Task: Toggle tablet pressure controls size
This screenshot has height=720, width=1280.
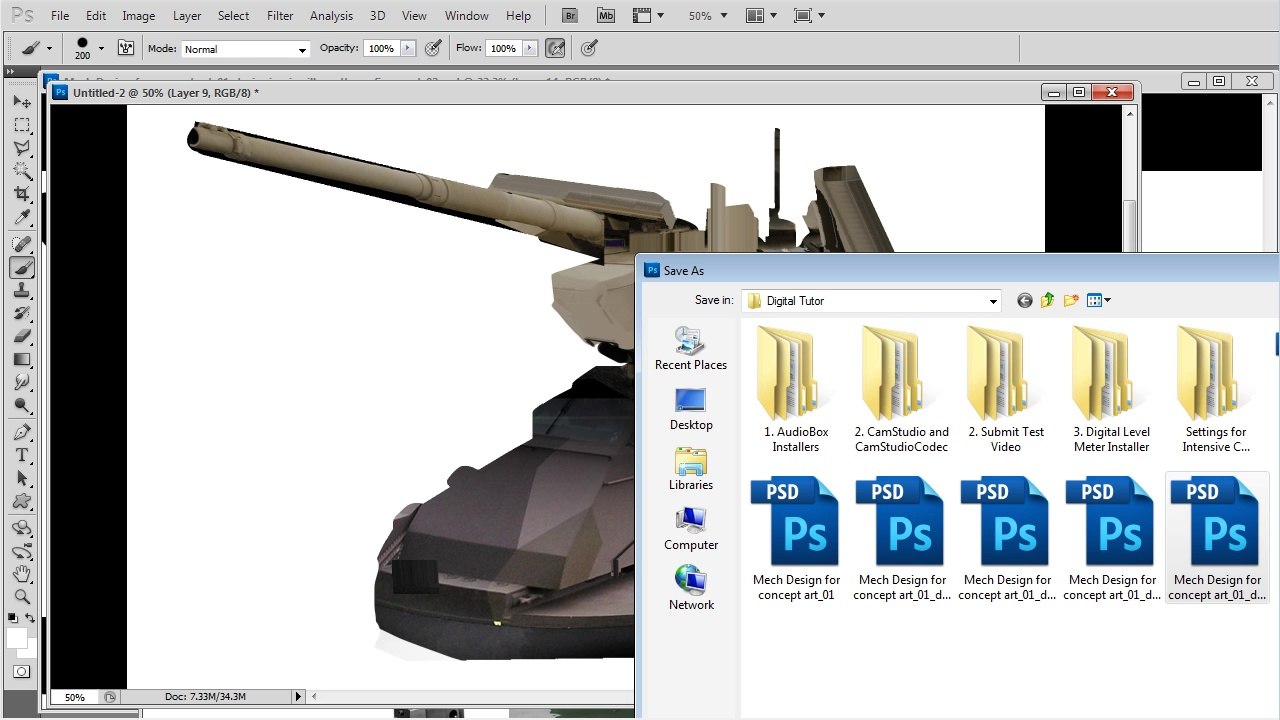Action: point(589,48)
